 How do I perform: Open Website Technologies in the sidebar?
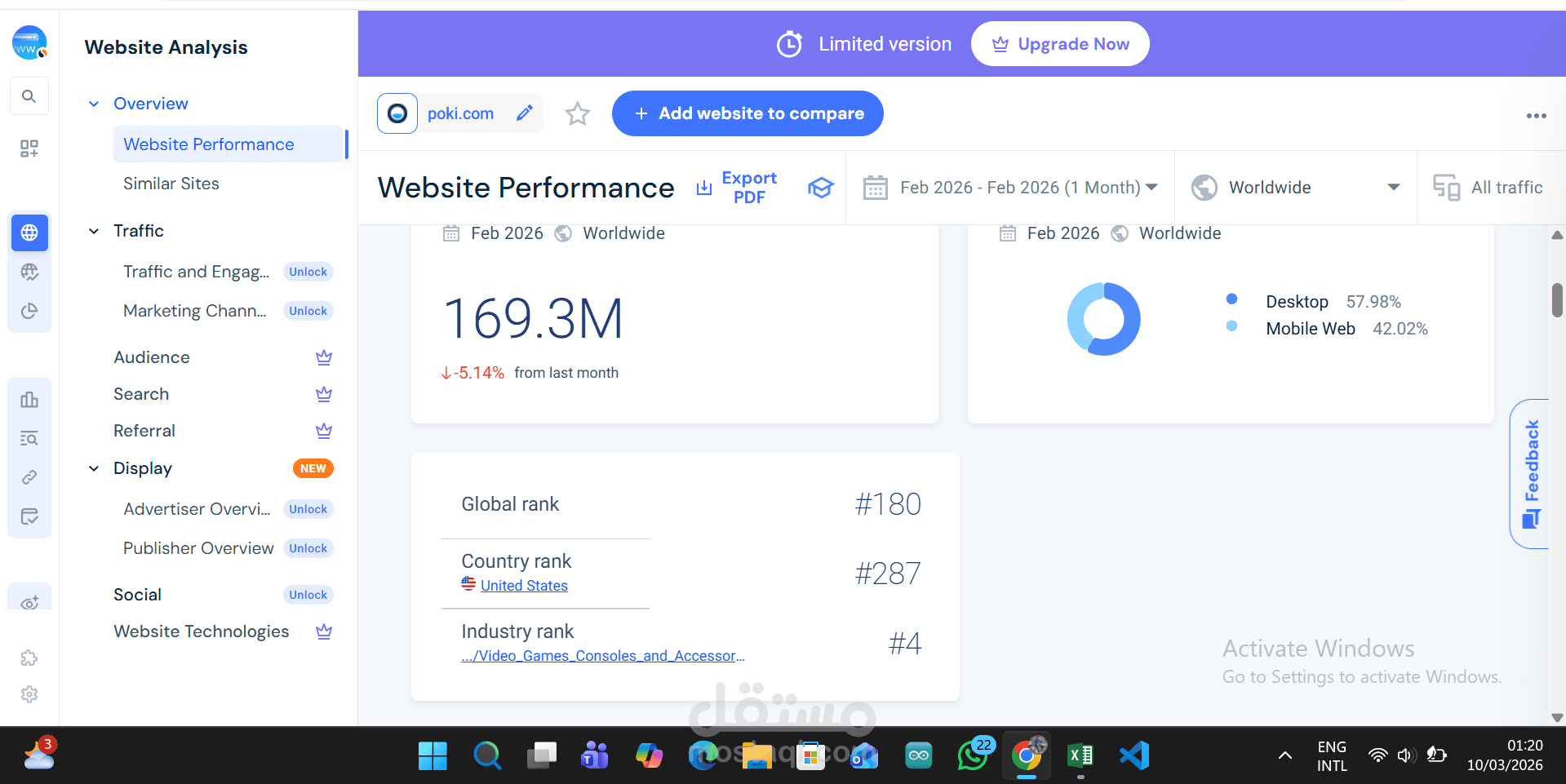tap(202, 631)
